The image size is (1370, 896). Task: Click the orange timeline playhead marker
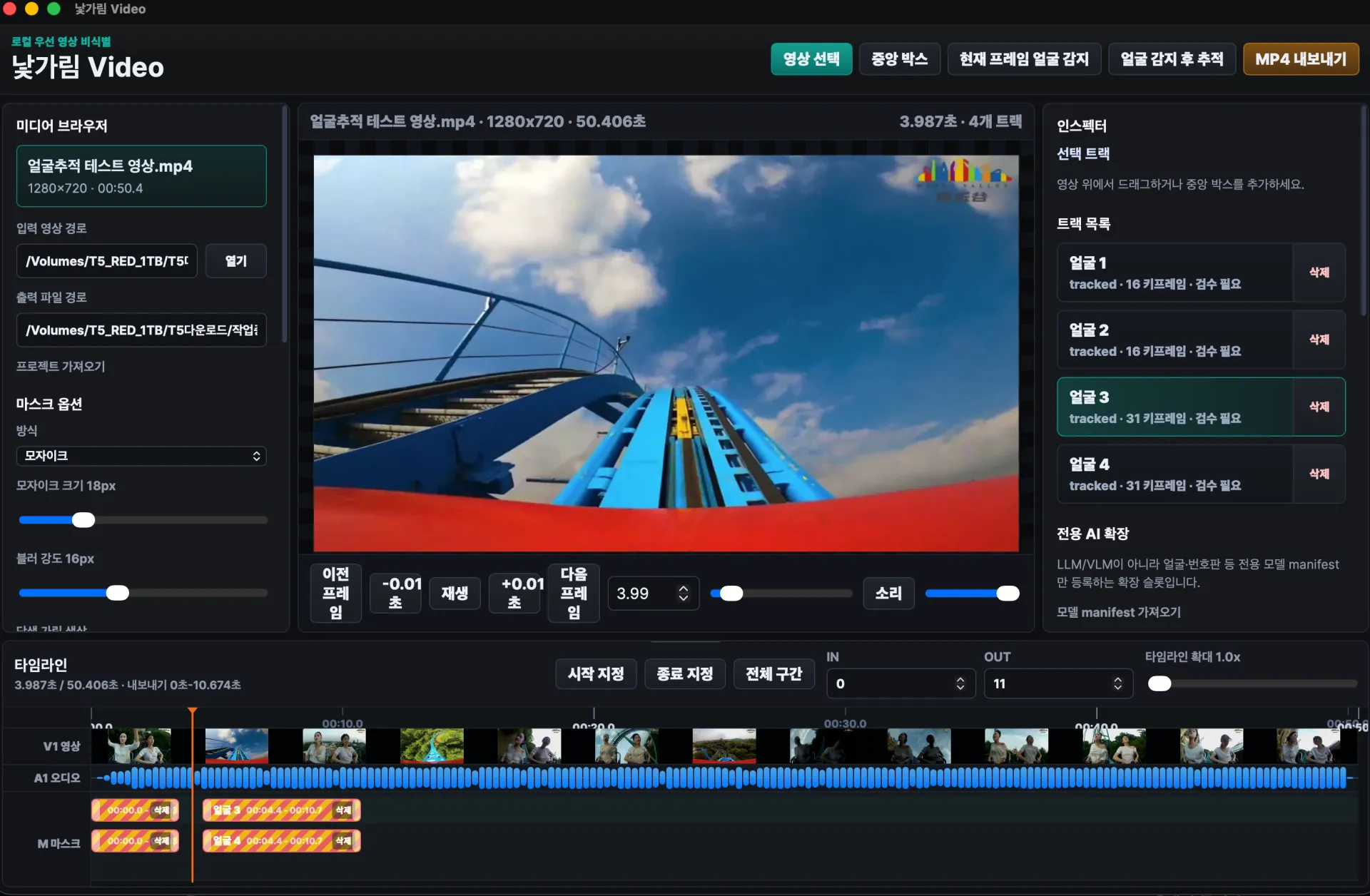click(x=192, y=711)
